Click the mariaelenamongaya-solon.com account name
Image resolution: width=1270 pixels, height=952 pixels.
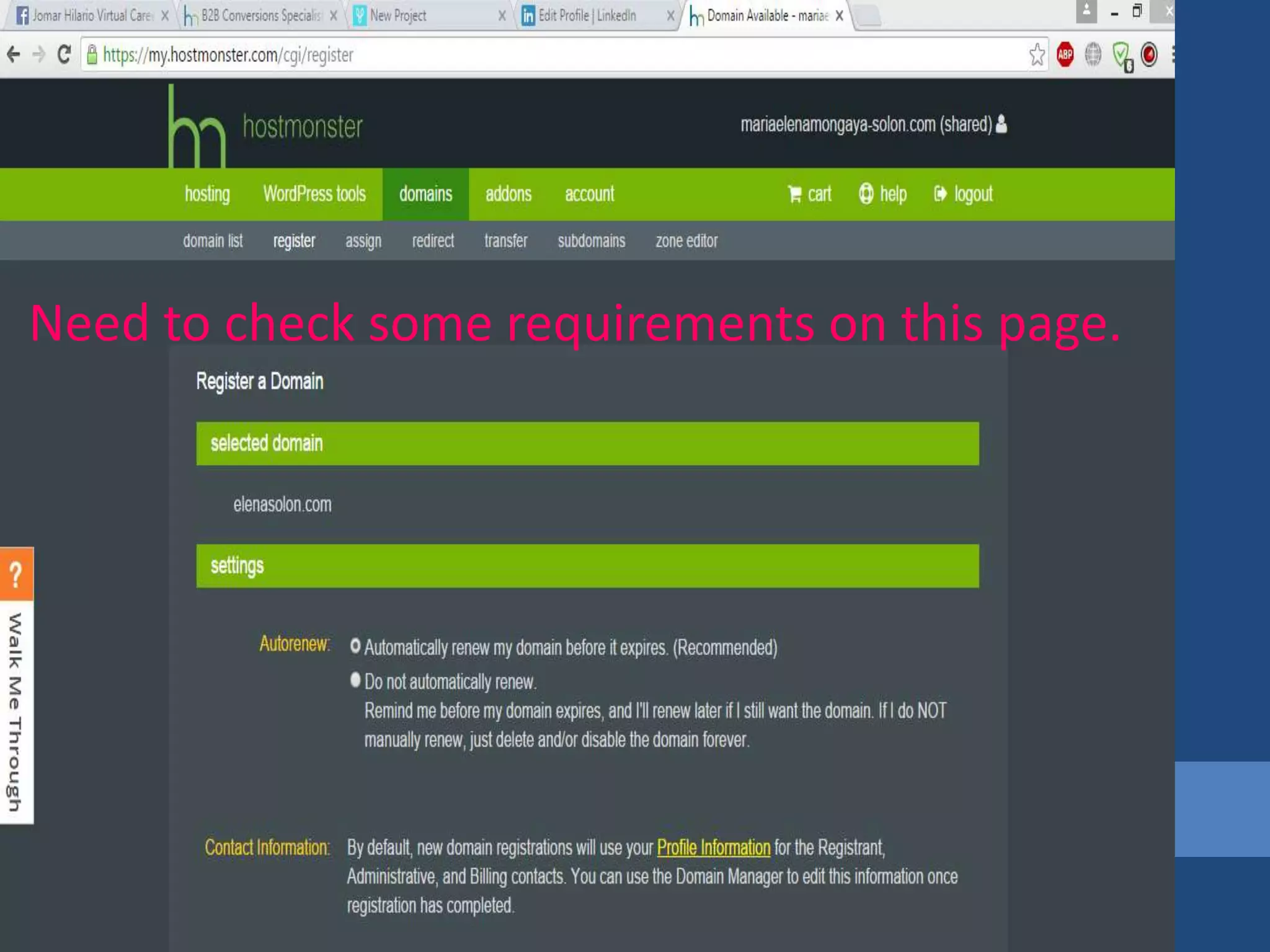coord(866,125)
